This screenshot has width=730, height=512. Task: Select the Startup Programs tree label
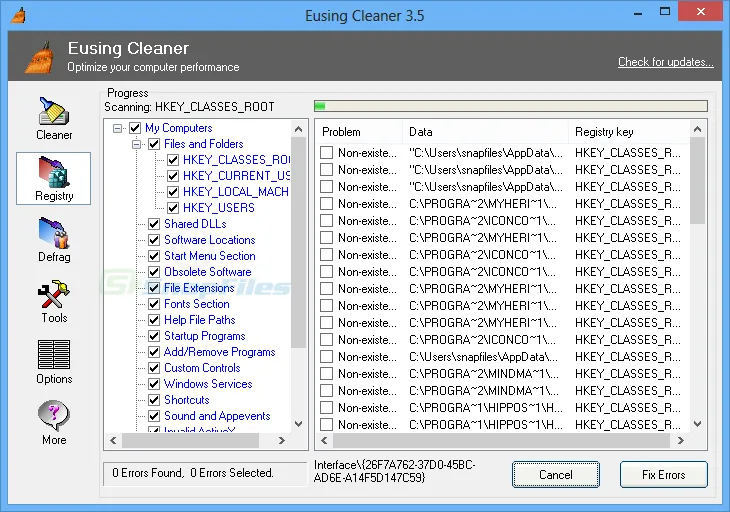point(205,336)
